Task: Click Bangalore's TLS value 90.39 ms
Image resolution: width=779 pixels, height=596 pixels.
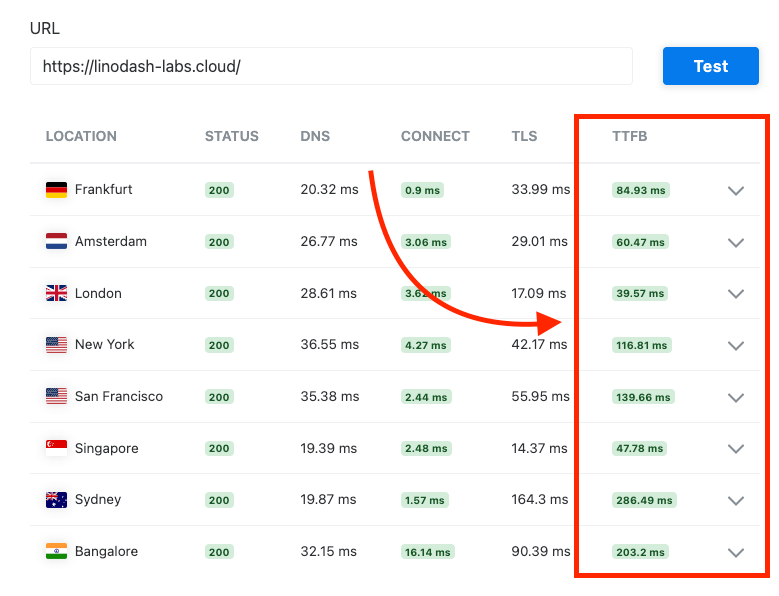Action: [x=541, y=551]
